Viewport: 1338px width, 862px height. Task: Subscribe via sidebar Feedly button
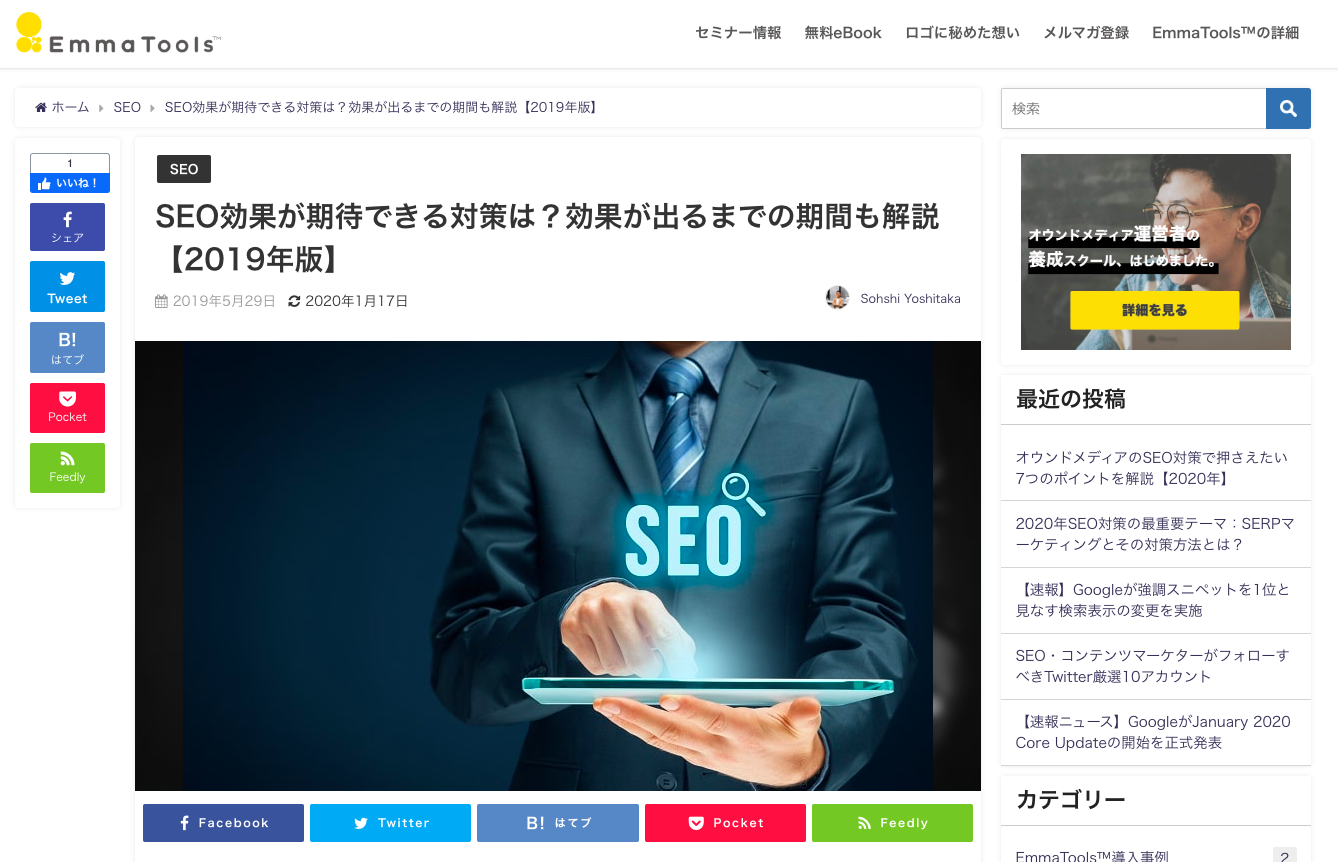tap(67, 467)
